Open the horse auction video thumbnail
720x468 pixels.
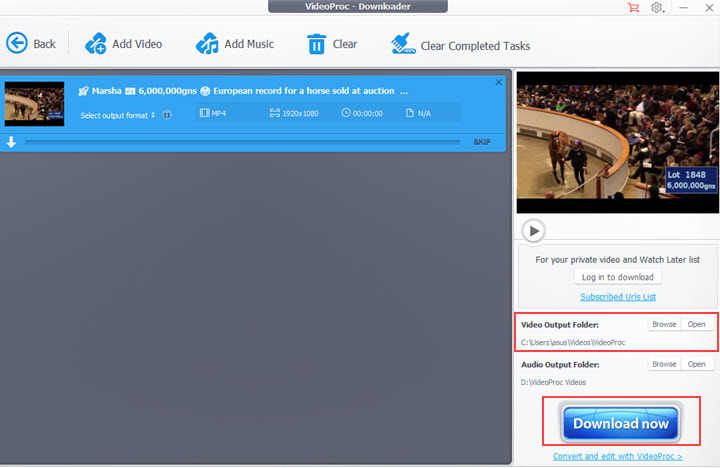34,104
